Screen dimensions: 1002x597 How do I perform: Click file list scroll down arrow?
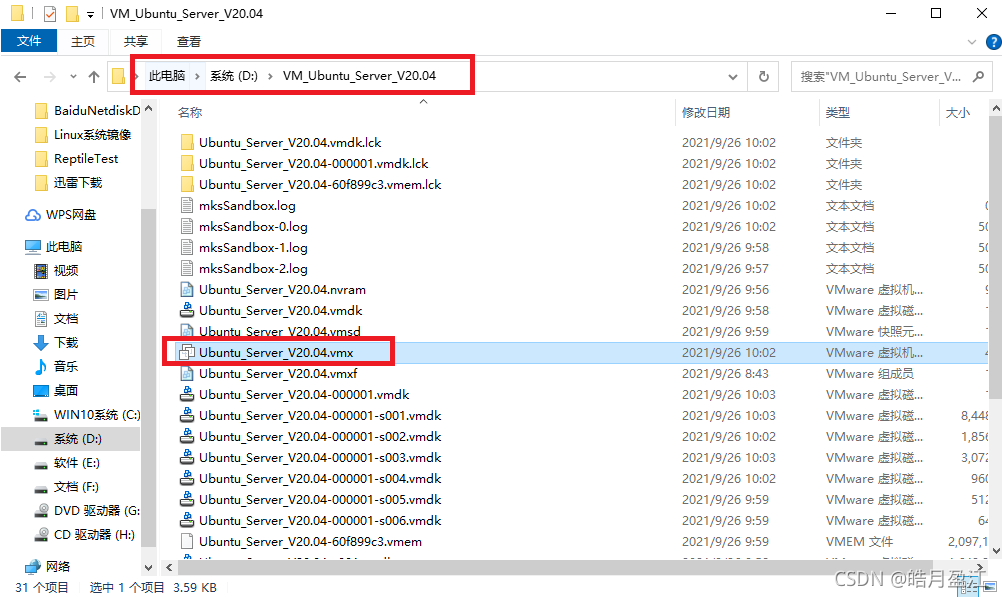[996, 550]
